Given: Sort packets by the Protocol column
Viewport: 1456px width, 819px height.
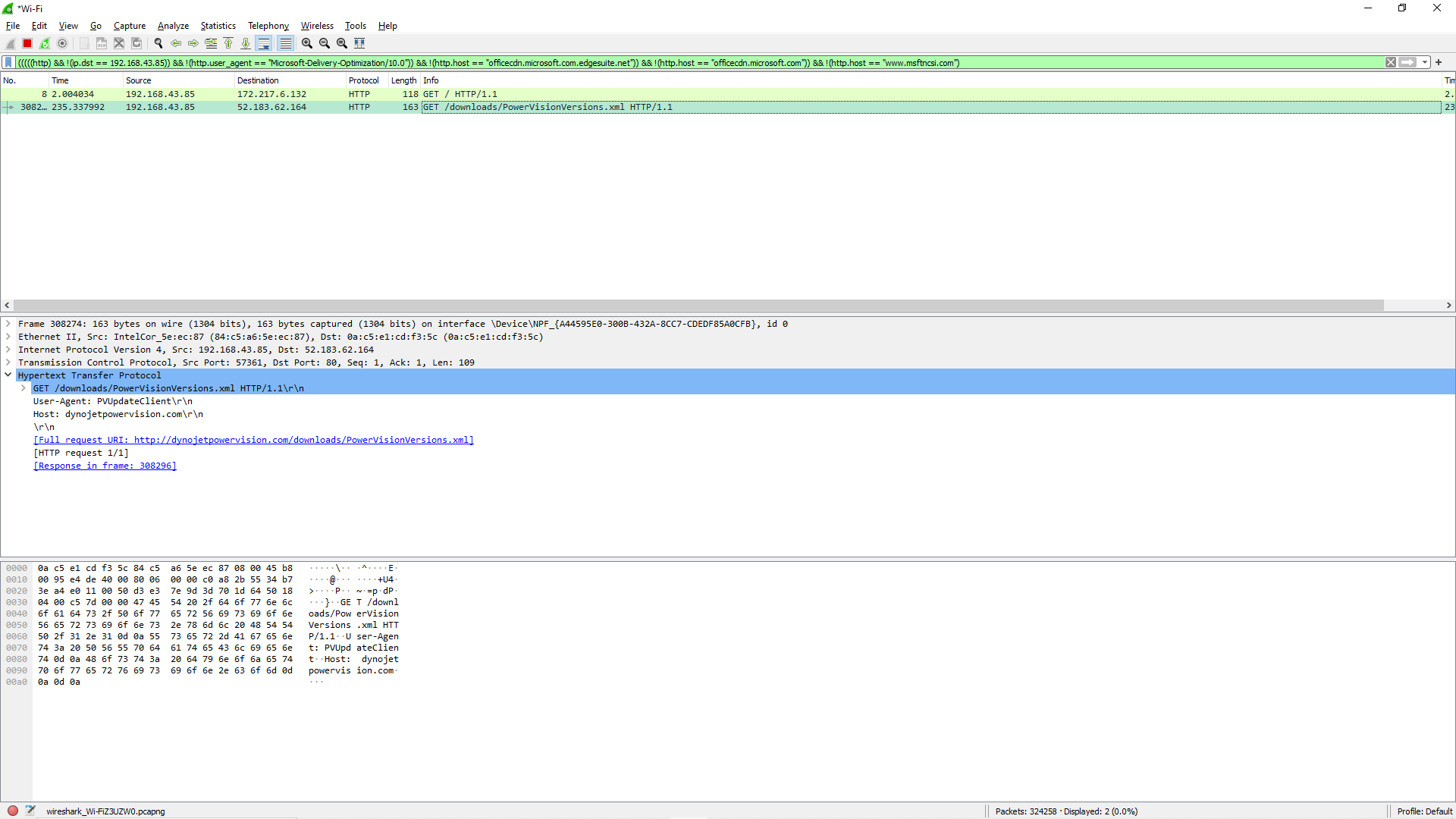Looking at the screenshot, I should click(x=367, y=80).
